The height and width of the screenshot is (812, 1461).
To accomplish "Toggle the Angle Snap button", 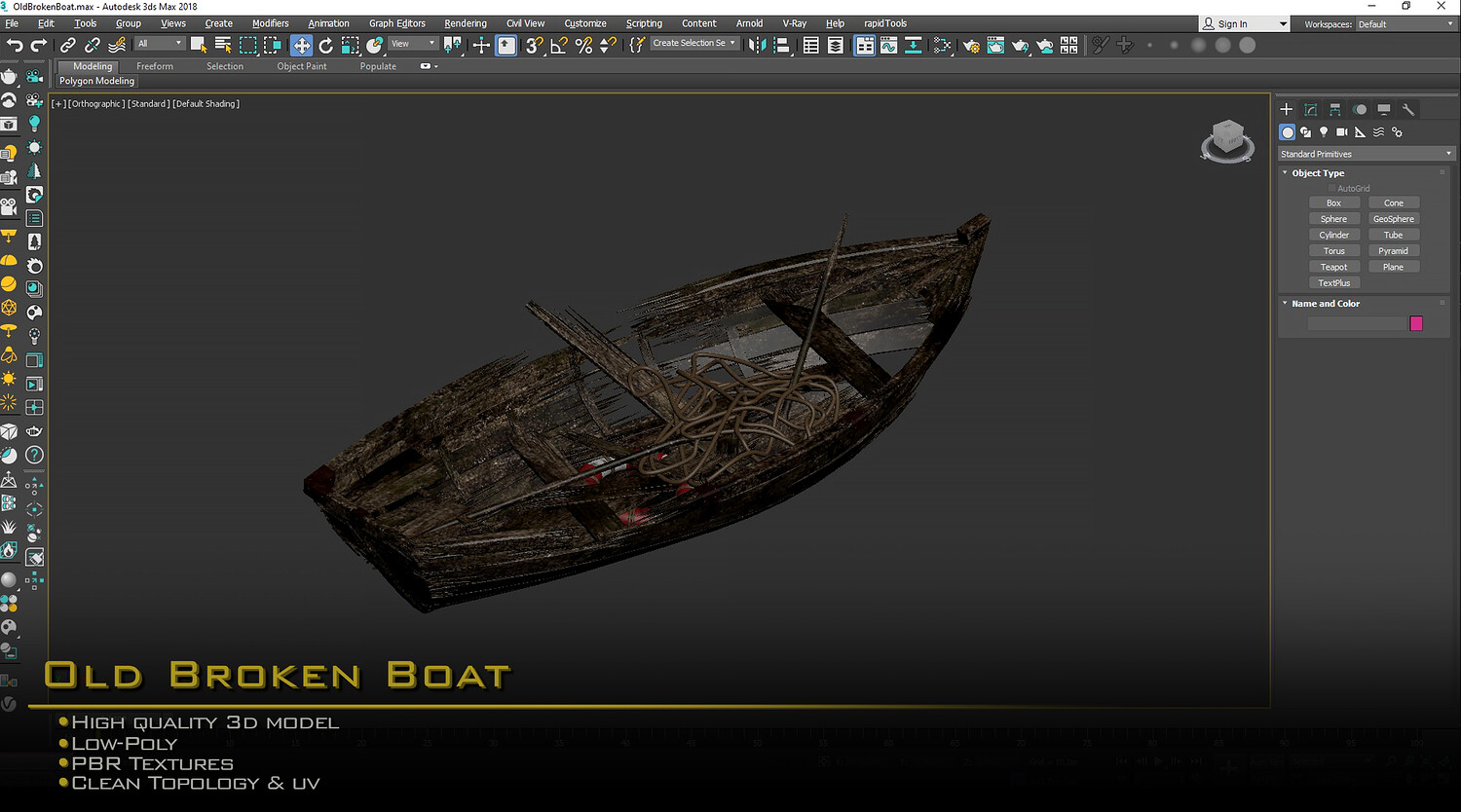I will (x=559, y=45).
